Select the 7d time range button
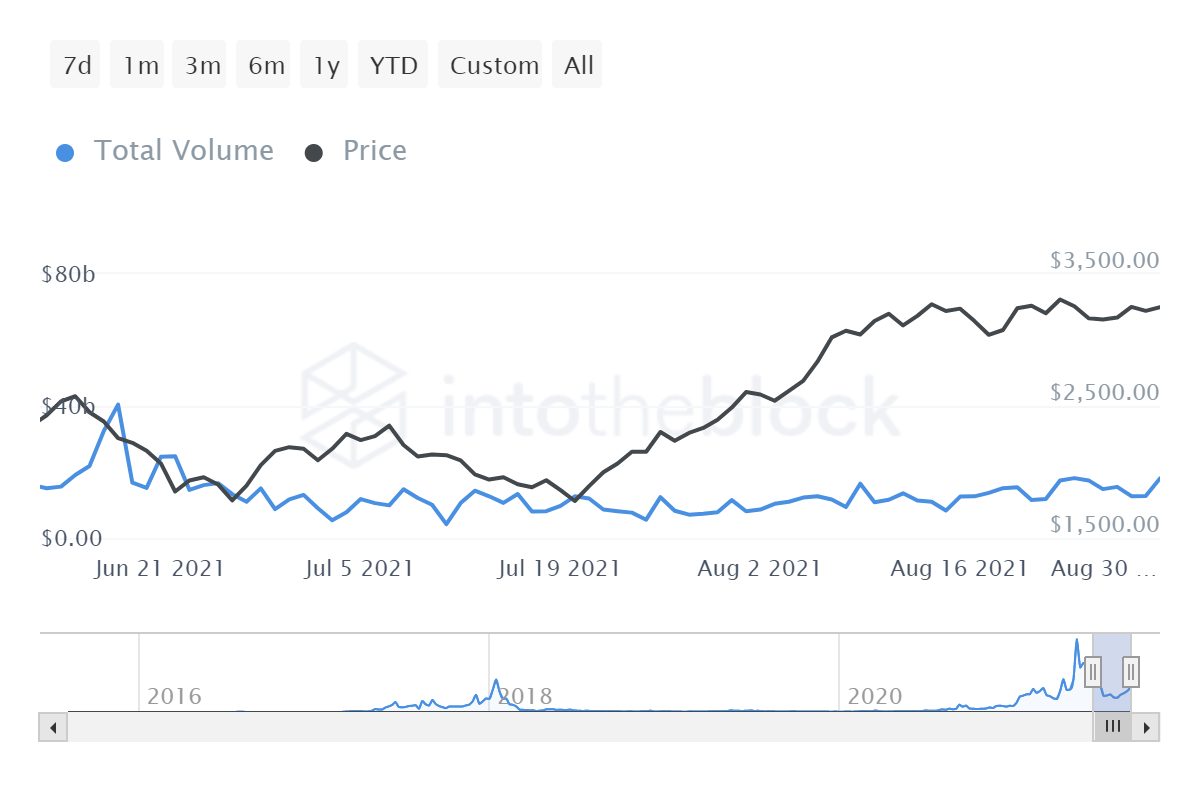Image resolution: width=1200 pixels, height=800 pixels. 76,65
